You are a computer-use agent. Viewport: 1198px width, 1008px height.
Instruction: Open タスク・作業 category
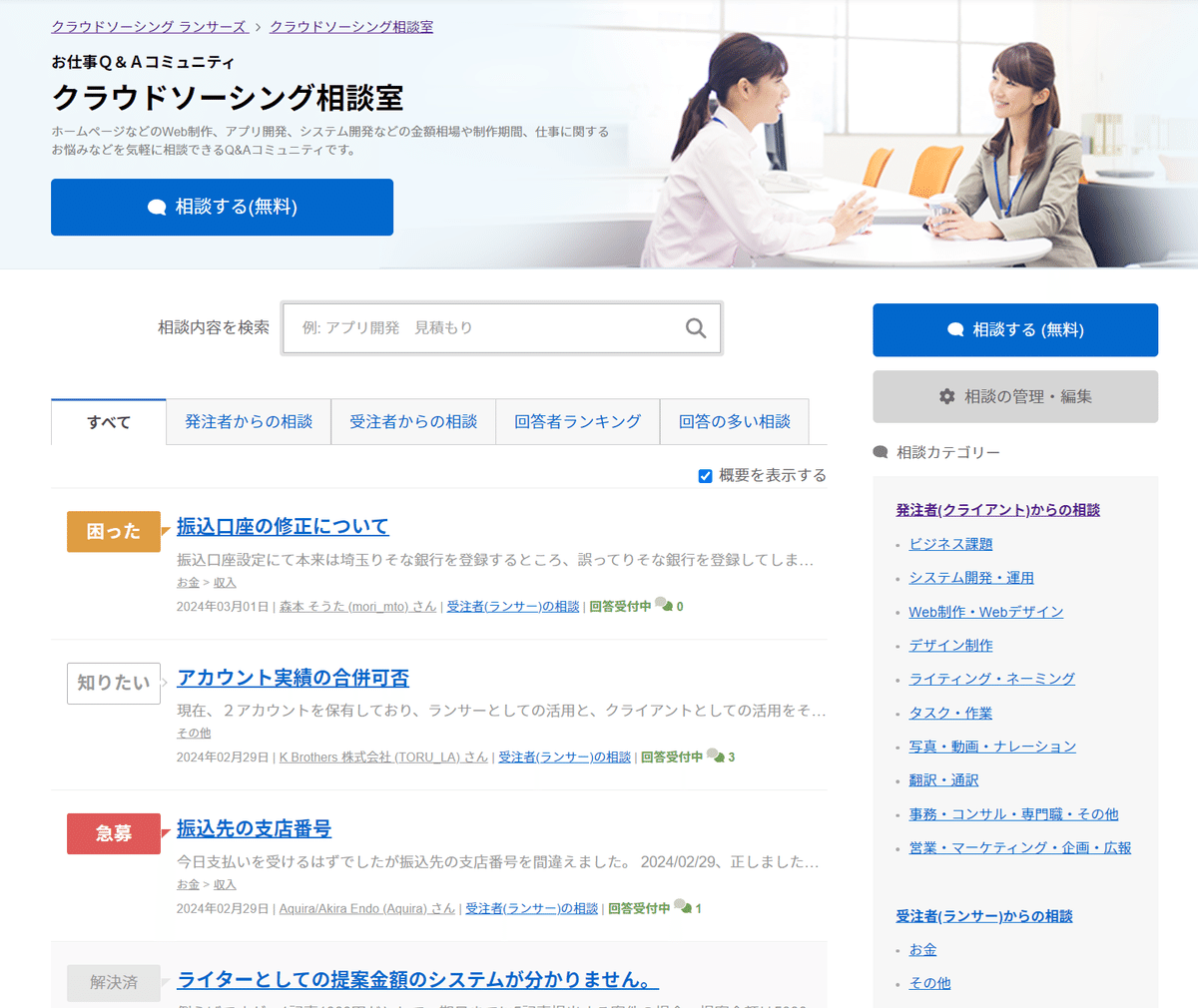pos(950,713)
